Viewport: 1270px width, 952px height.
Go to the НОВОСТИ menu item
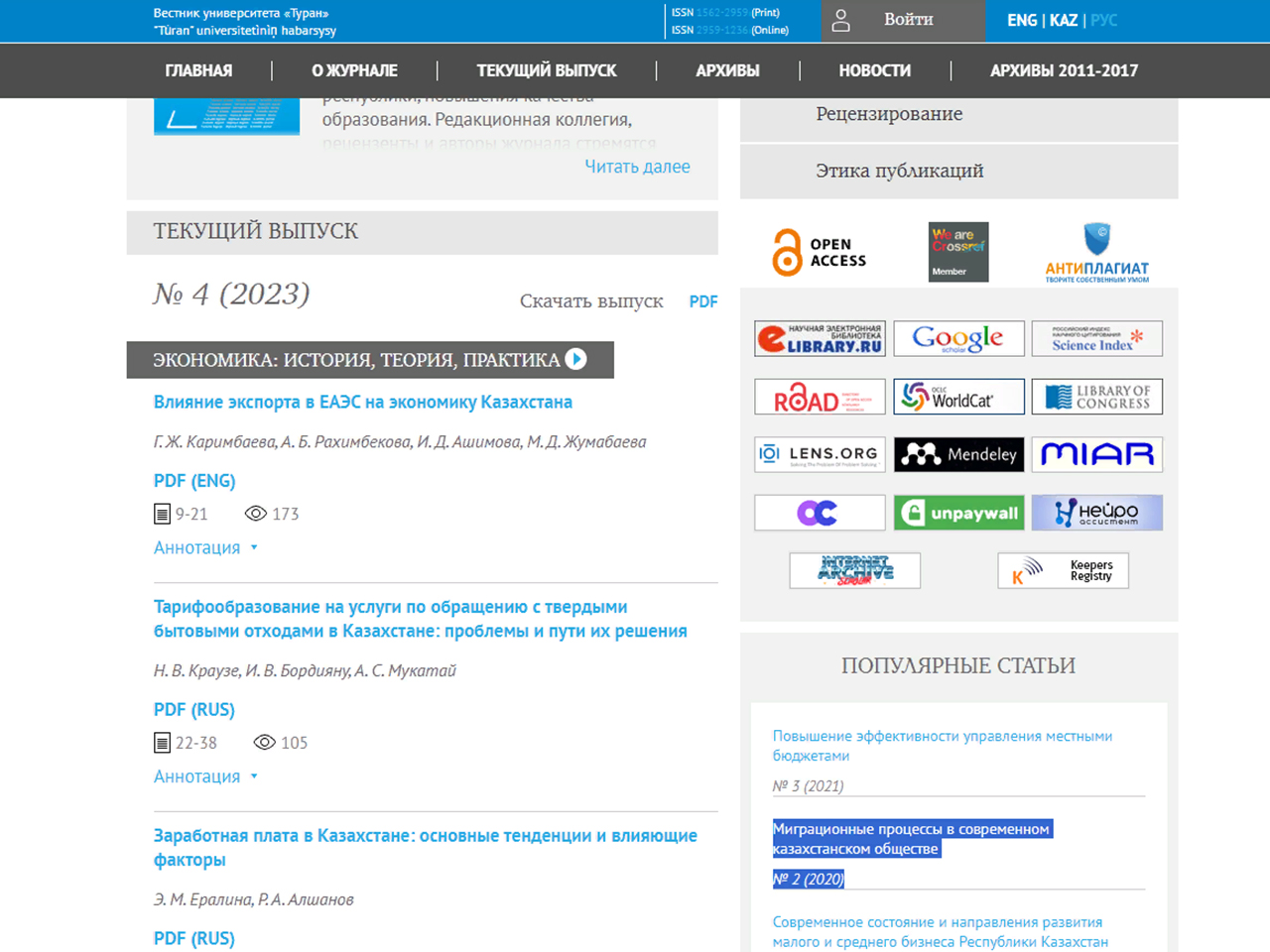[x=874, y=70]
